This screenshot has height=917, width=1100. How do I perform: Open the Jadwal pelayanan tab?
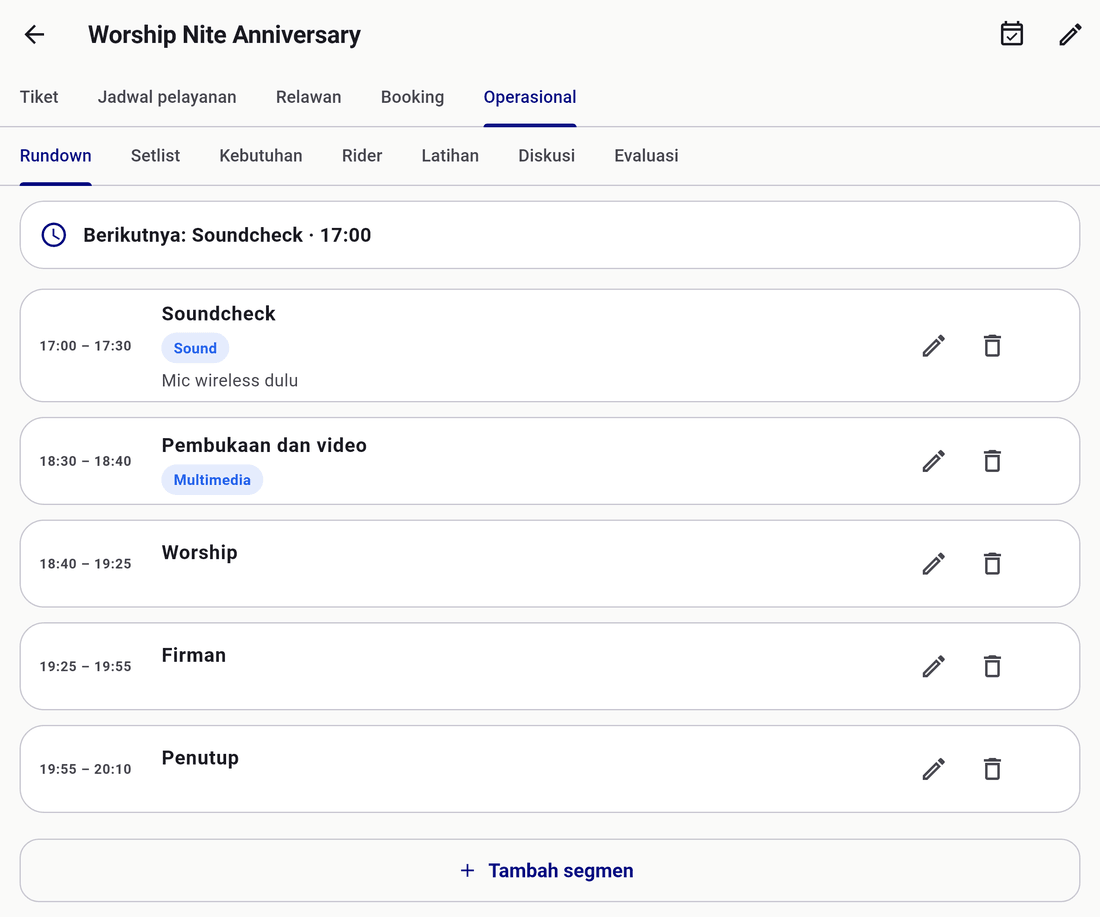pos(167,97)
